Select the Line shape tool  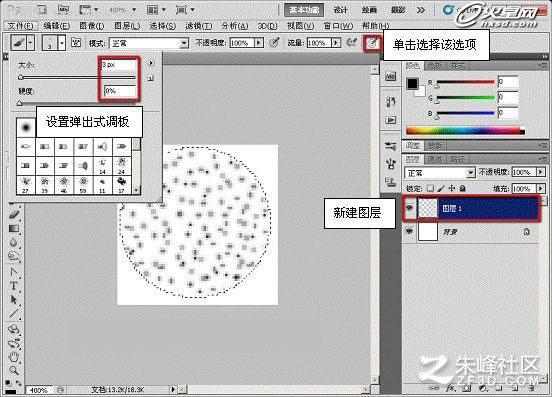point(14,314)
